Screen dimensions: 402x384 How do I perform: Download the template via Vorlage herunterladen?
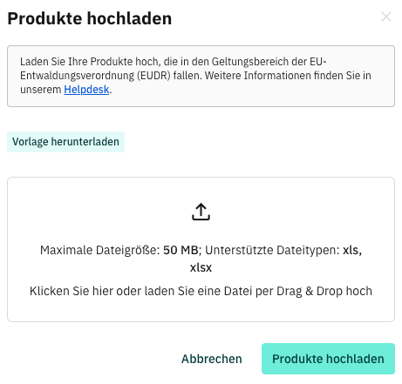click(66, 142)
